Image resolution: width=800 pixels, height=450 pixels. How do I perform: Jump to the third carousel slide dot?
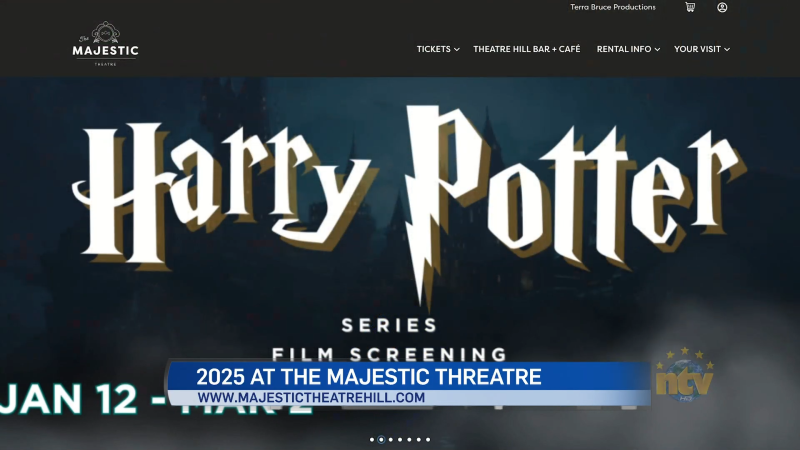tap(391, 439)
